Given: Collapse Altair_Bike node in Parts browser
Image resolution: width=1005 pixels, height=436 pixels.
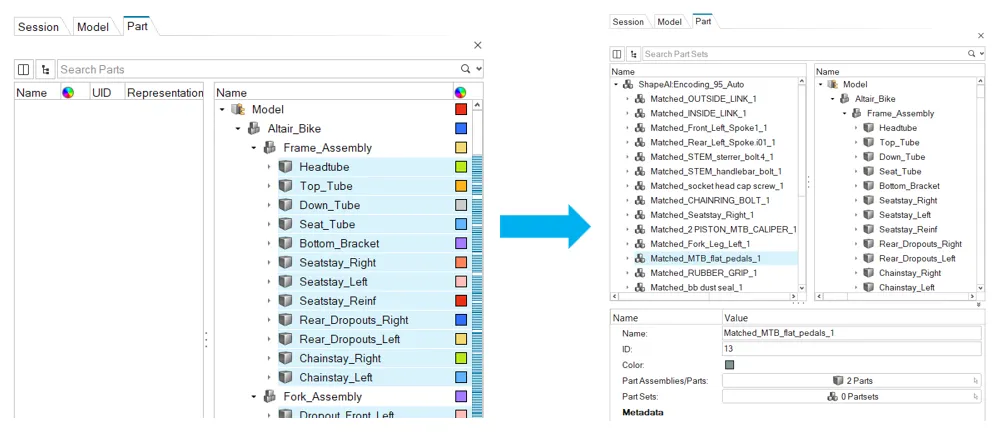Looking at the screenshot, I should click(x=238, y=129).
